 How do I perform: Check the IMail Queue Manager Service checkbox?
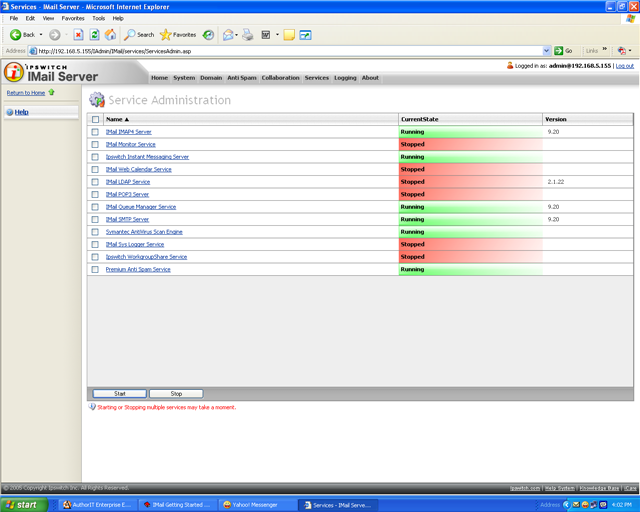[95, 207]
